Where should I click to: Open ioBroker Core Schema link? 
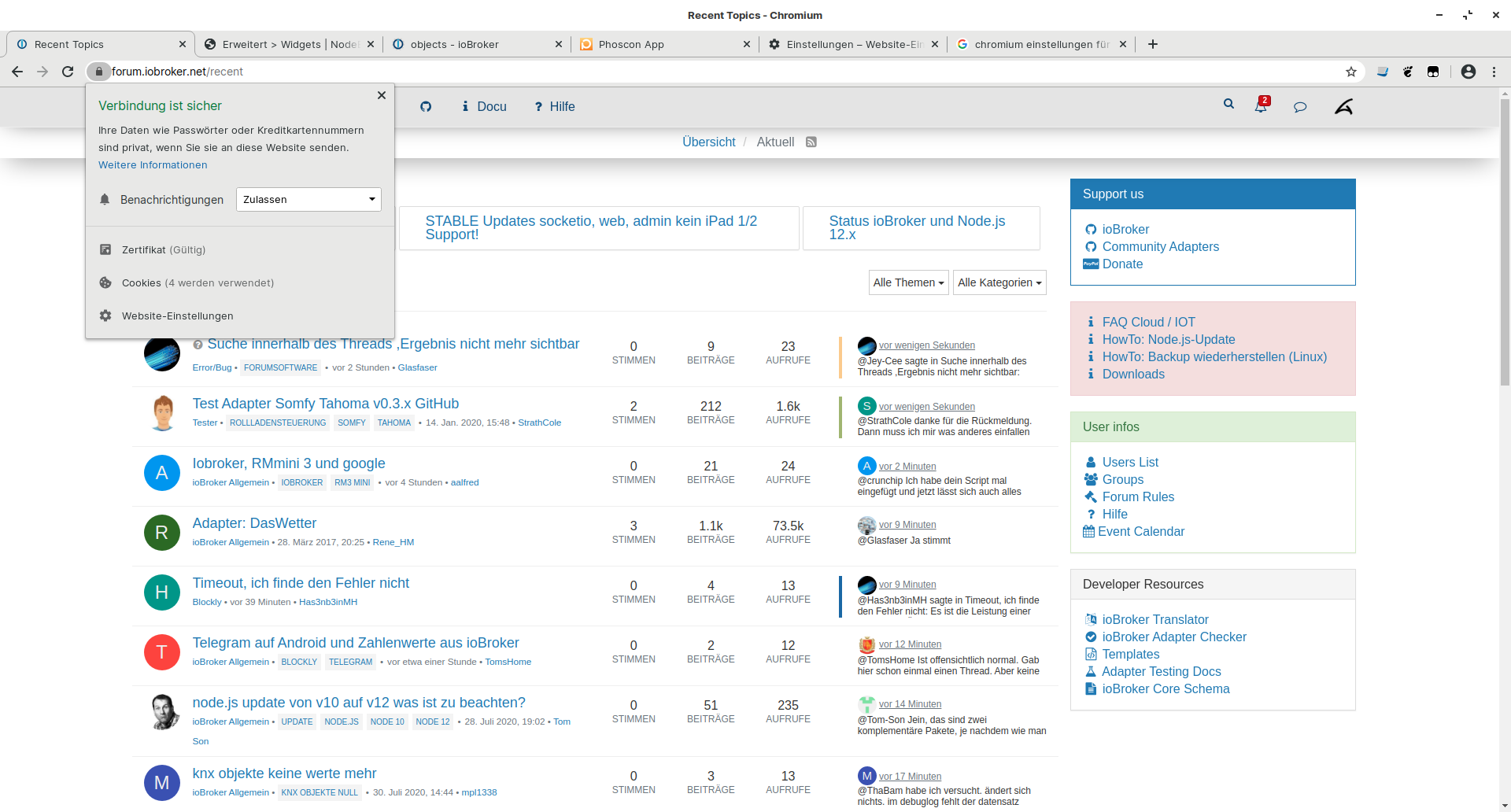point(1166,688)
